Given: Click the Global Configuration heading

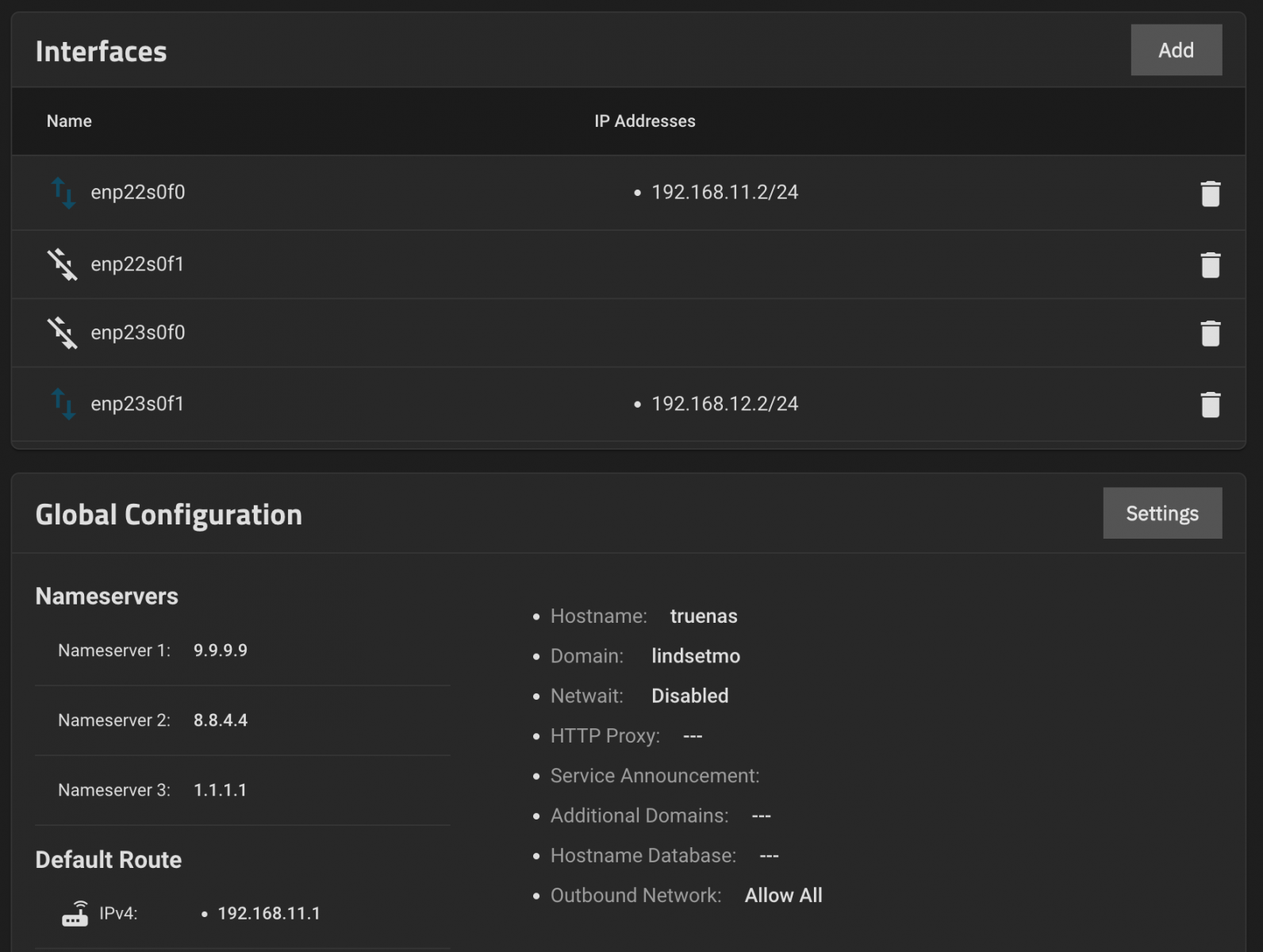Looking at the screenshot, I should 169,515.
